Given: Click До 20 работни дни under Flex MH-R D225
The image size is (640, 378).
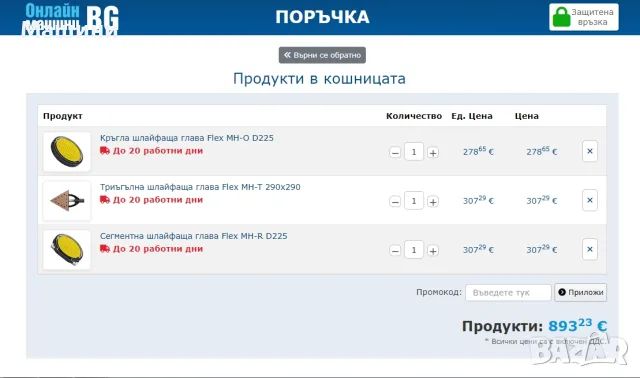Looking at the screenshot, I should pyautogui.click(x=158, y=249).
